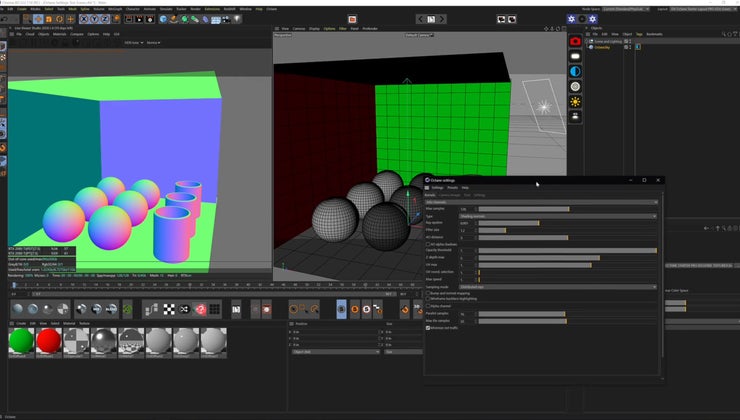Switch to the Camera Imager tab
This screenshot has width=740, height=420.
(x=449, y=195)
